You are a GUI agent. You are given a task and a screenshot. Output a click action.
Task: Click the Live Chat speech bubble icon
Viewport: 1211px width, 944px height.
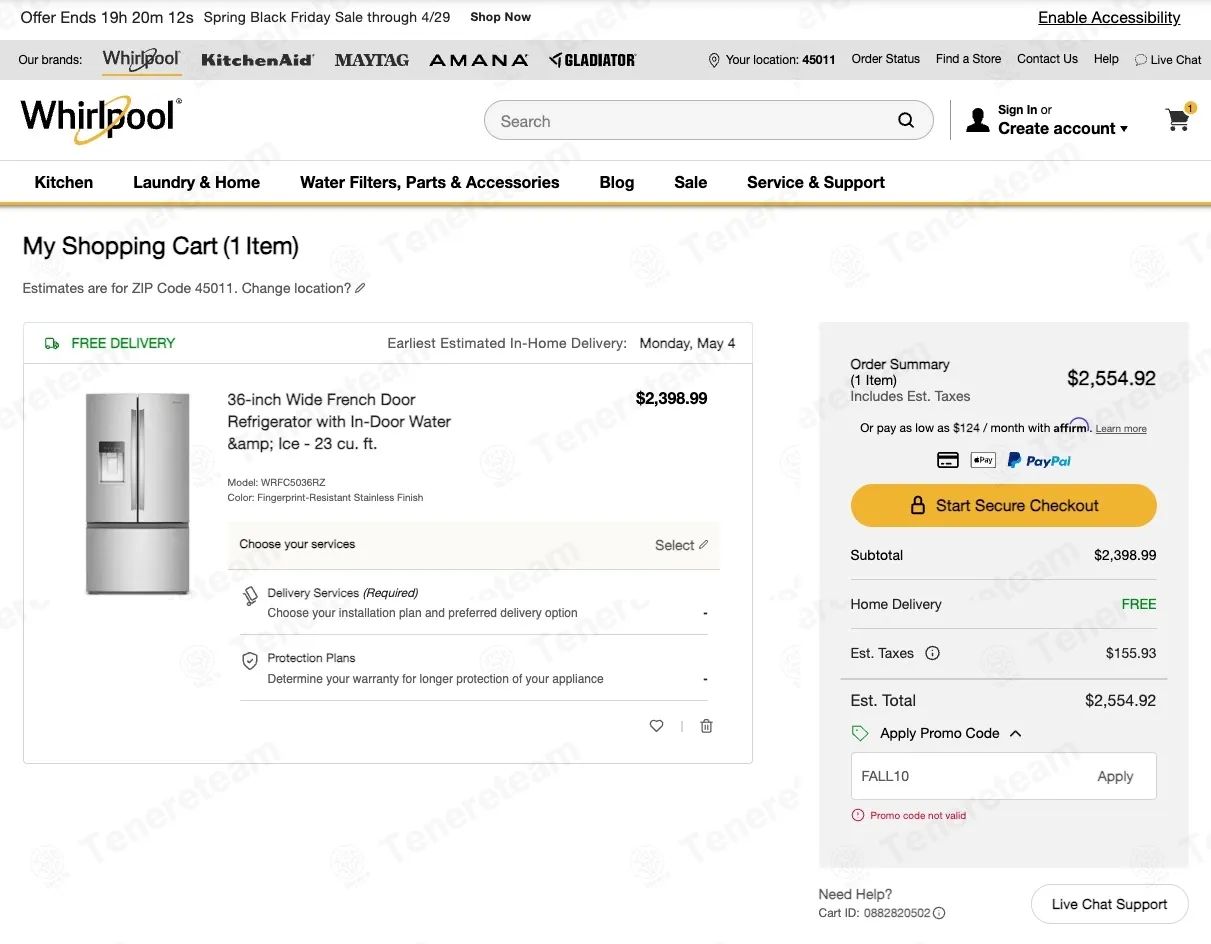(x=1141, y=60)
